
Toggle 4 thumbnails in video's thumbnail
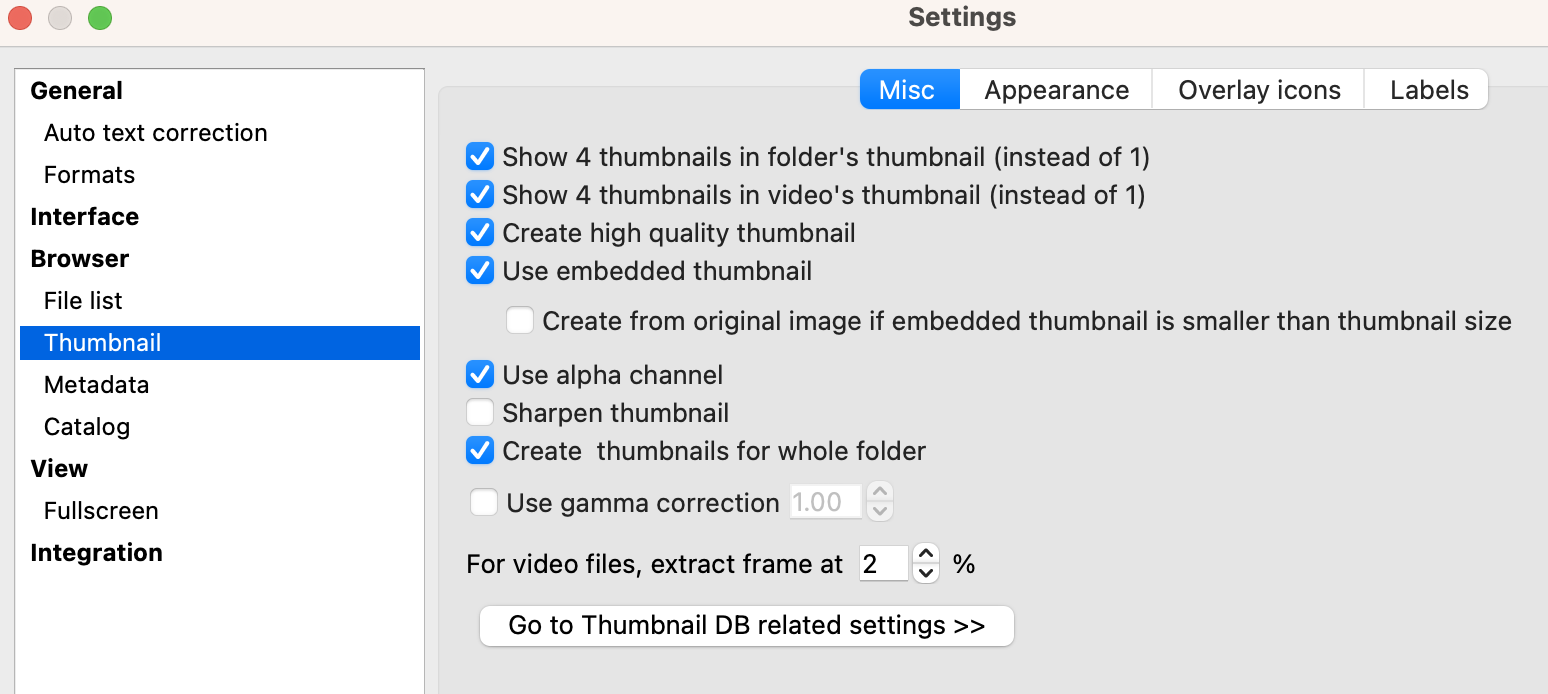coord(480,195)
